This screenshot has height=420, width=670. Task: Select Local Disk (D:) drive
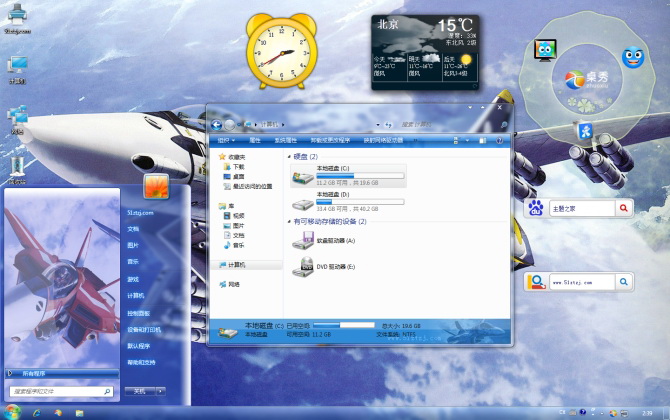(x=348, y=202)
